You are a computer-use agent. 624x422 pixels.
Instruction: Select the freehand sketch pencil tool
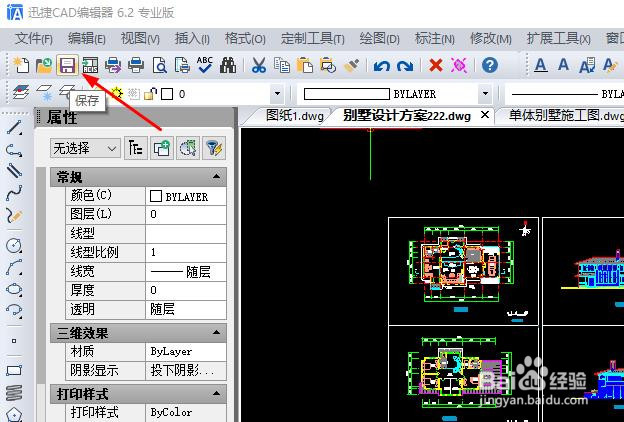click(x=14, y=215)
